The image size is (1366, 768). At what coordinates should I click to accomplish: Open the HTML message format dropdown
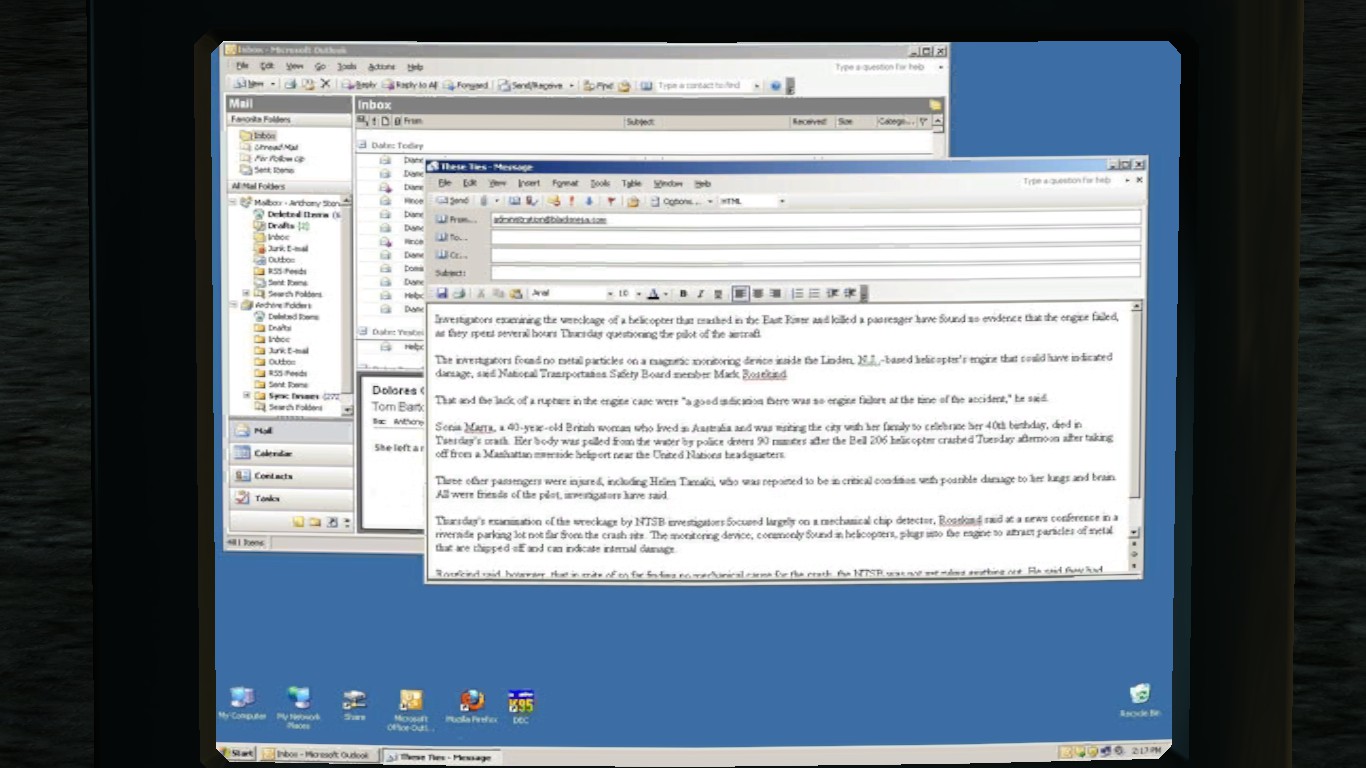[782, 201]
